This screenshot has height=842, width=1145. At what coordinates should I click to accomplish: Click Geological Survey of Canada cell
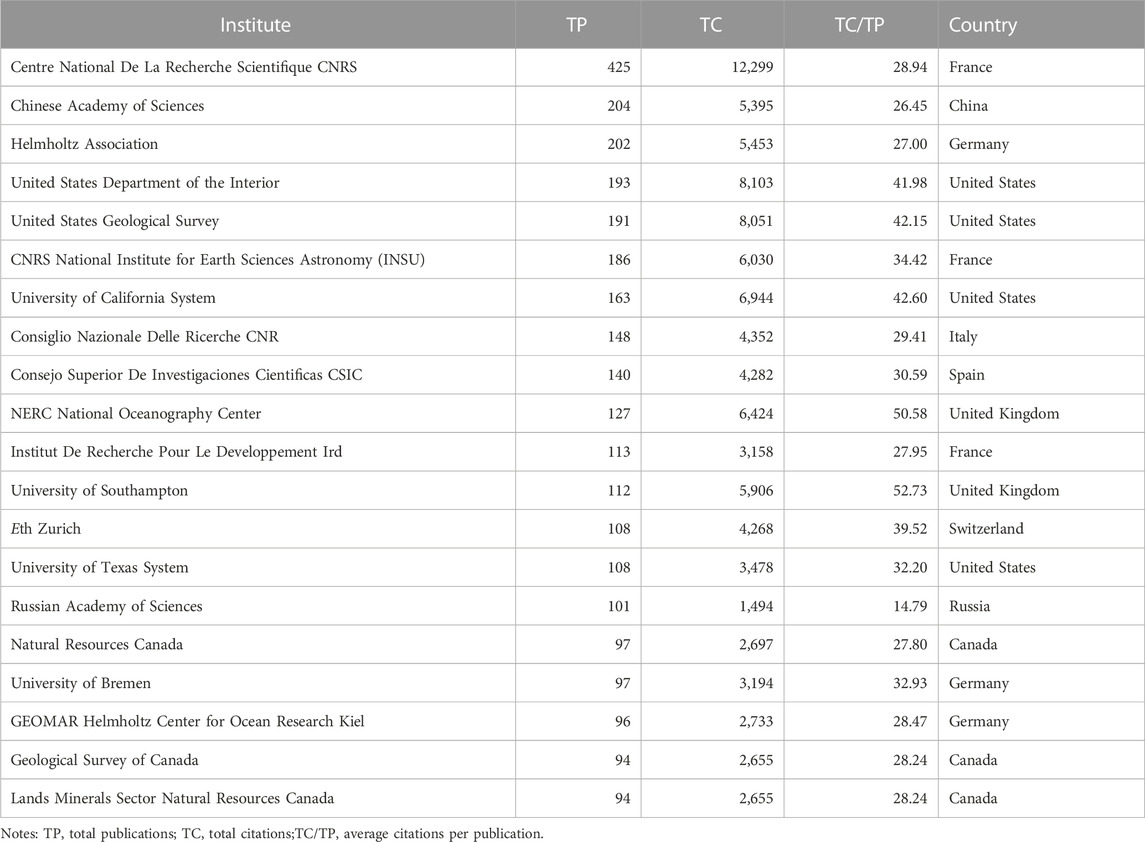tap(104, 760)
